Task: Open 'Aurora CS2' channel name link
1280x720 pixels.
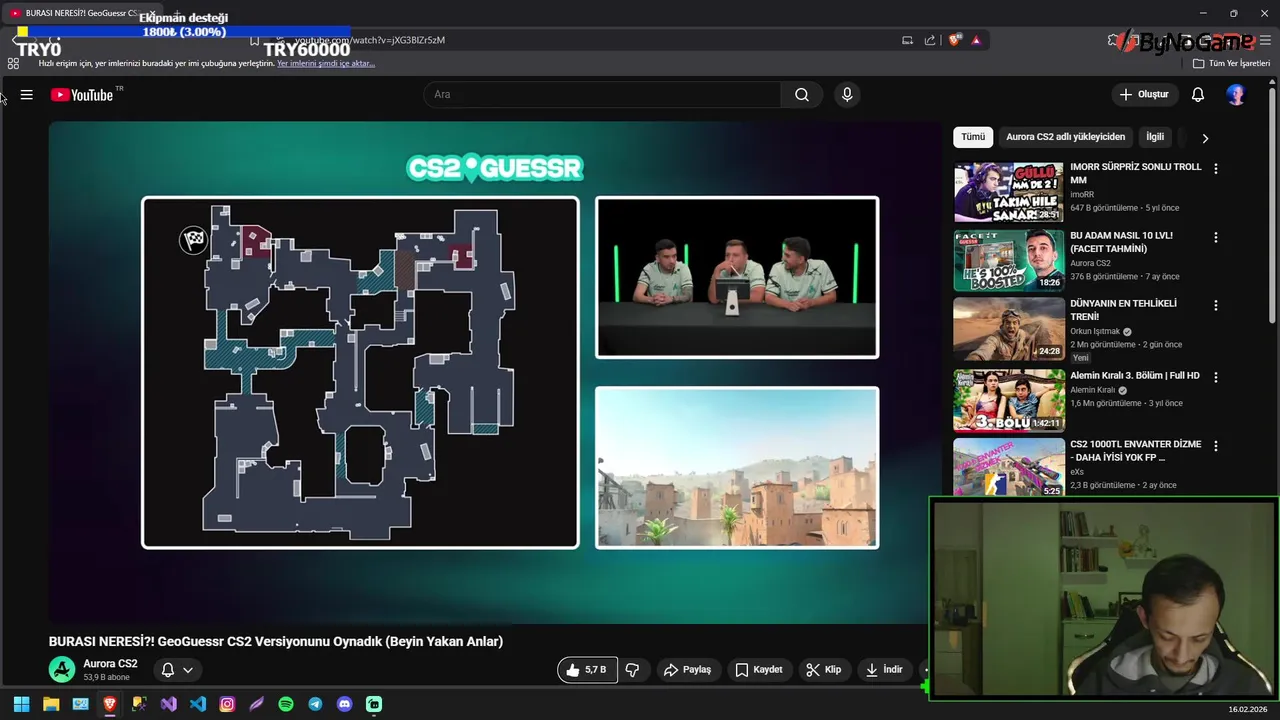Action: (110, 664)
